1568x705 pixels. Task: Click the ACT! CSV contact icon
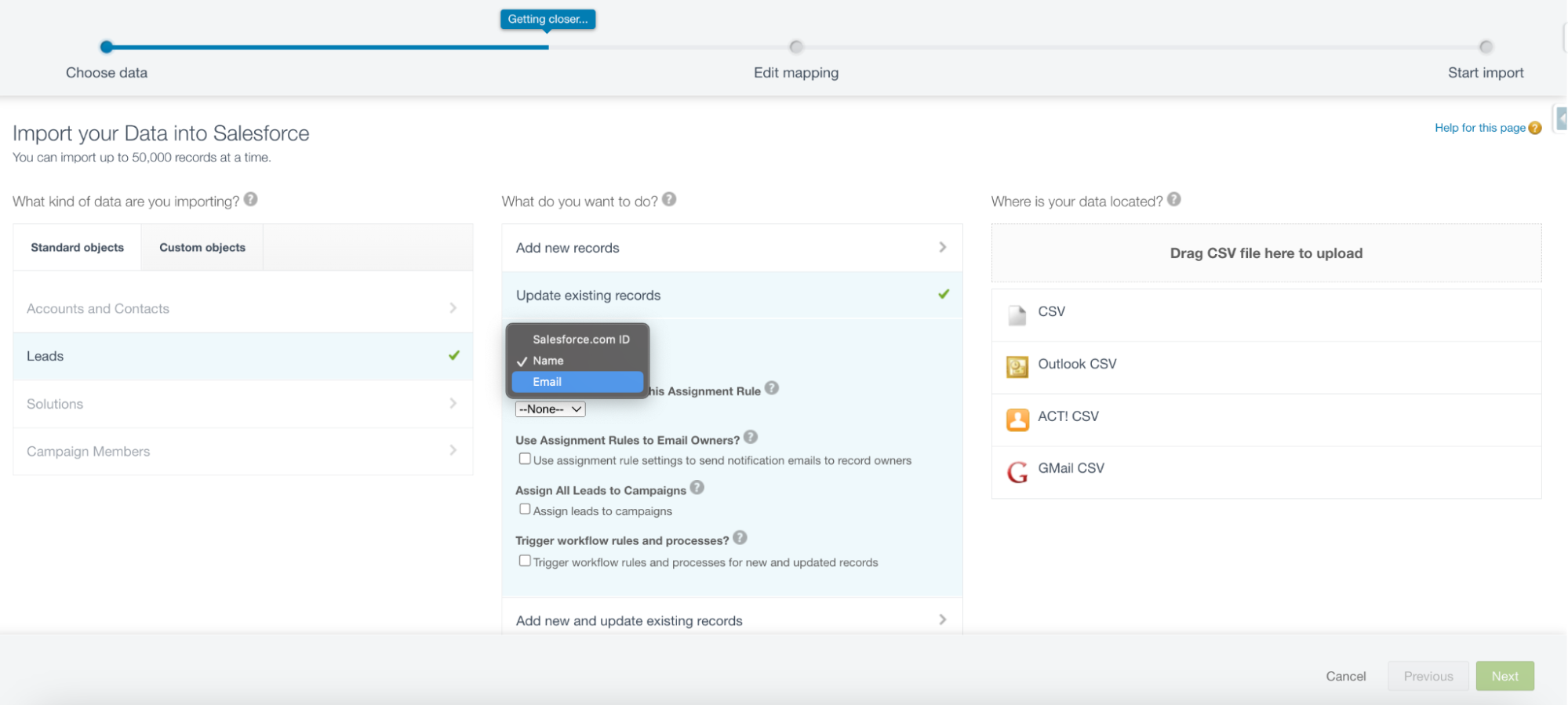1017,419
